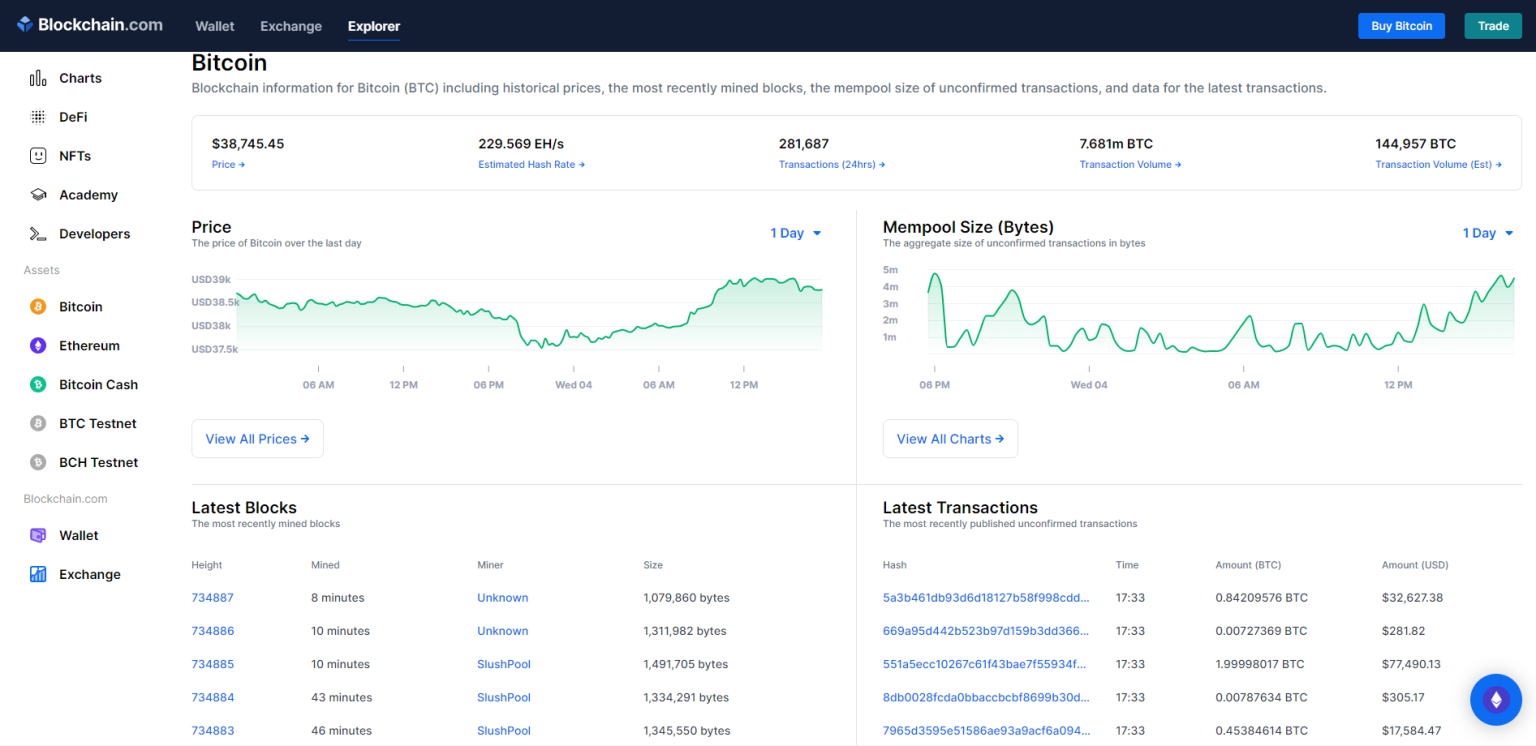The image size is (1536, 746).
Task: Select the Wallet icon under Blockchain.com
Action: pyautogui.click(x=40, y=535)
